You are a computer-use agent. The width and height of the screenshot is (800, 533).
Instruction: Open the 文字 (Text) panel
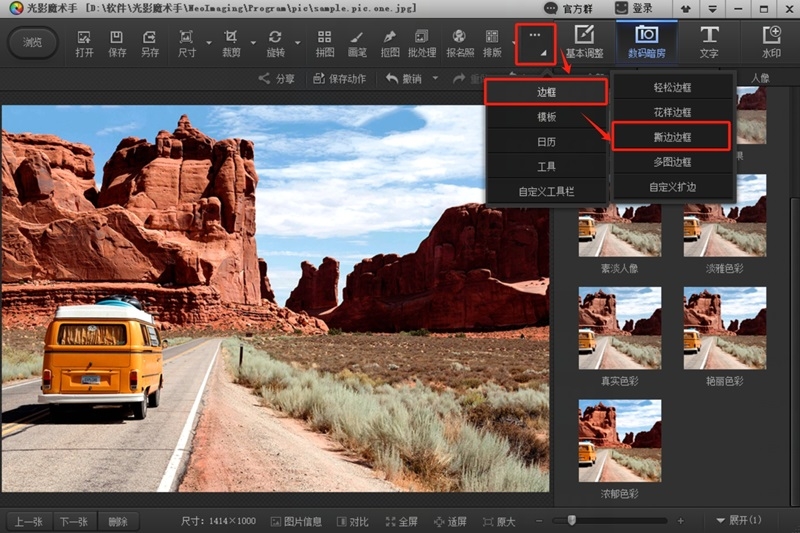[709, 42]
